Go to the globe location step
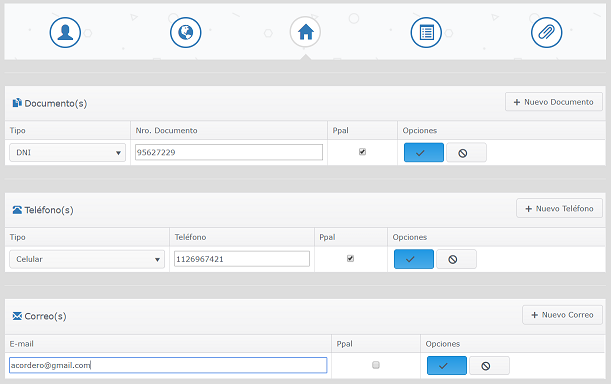This screenshot has height=384, width=611. click(x=185, y=32)
